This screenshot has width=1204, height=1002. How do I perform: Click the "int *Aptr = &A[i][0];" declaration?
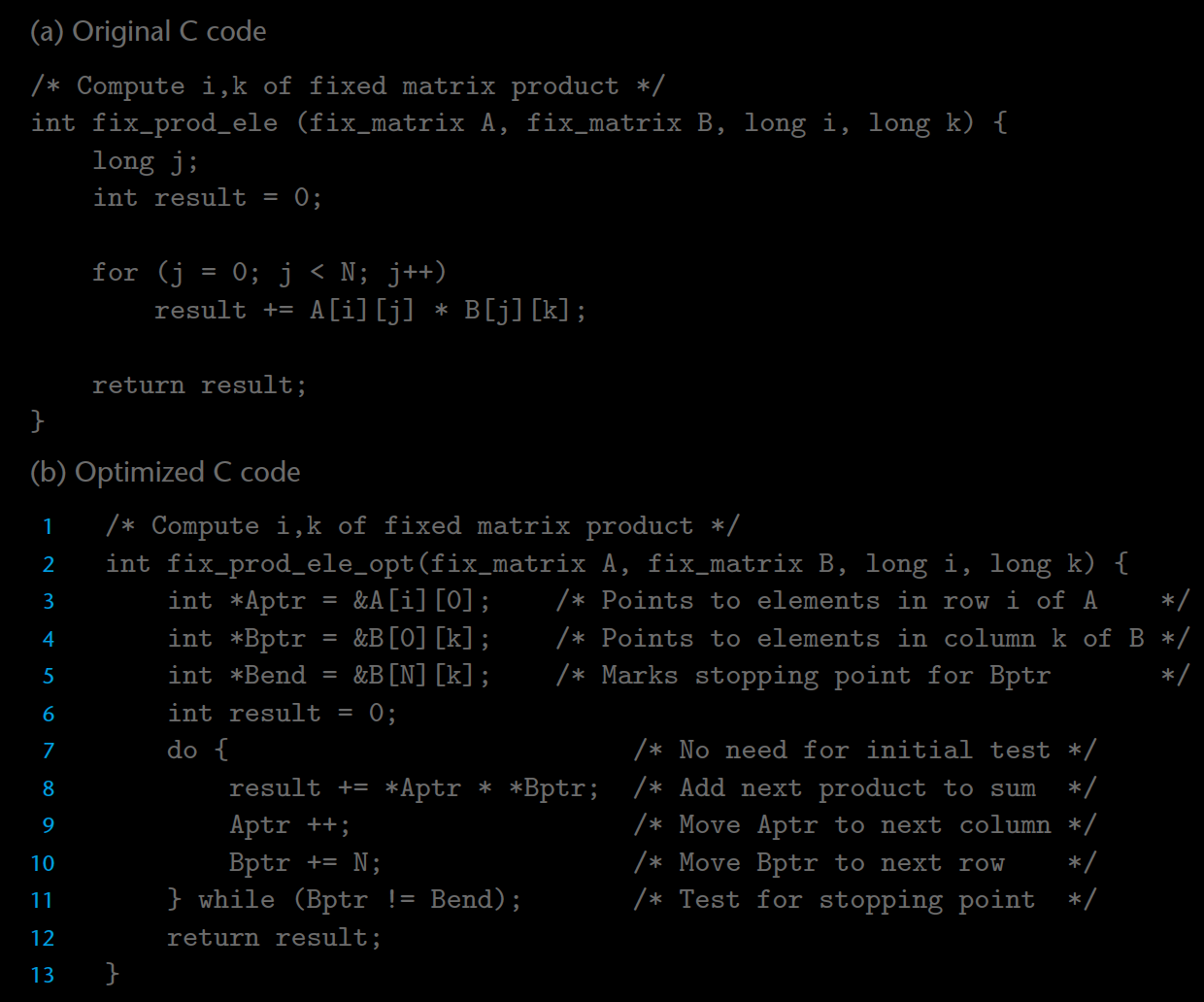[x=329, y=601]
